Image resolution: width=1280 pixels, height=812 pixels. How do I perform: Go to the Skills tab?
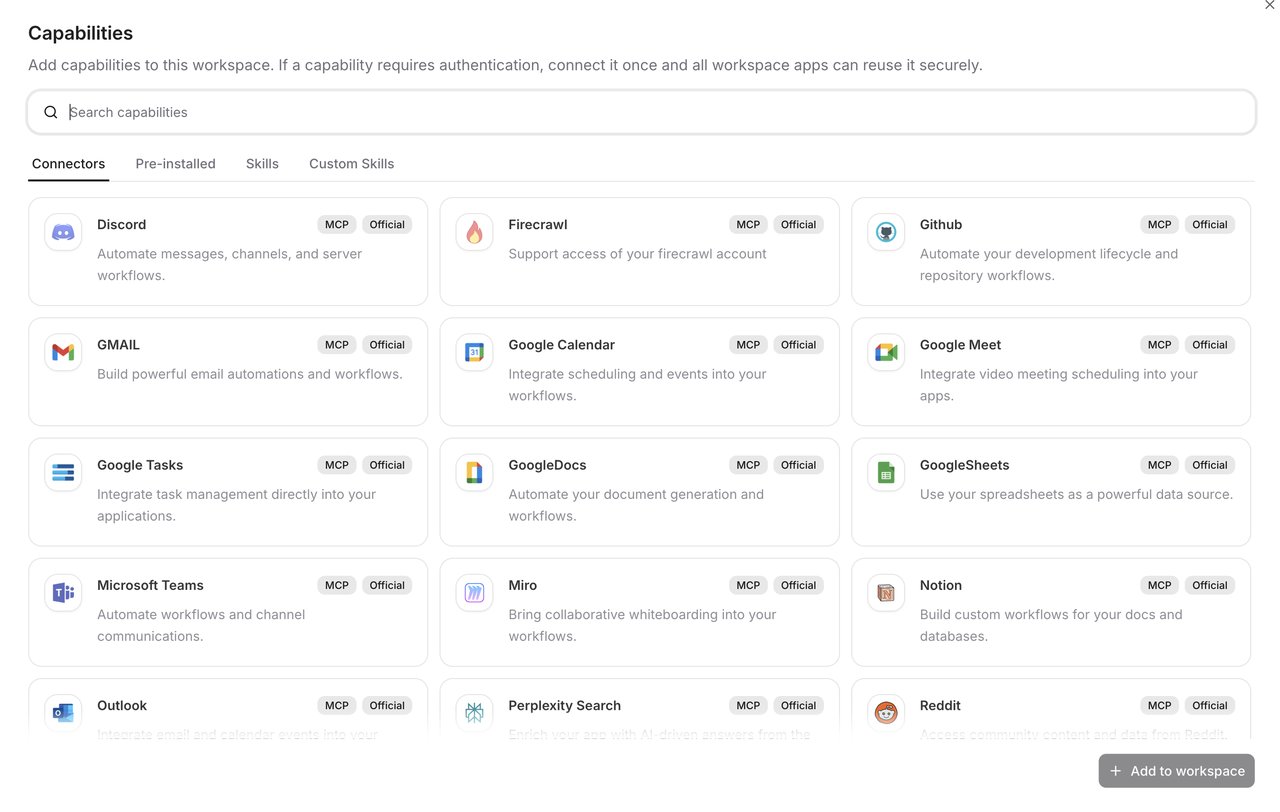(262, 164)
